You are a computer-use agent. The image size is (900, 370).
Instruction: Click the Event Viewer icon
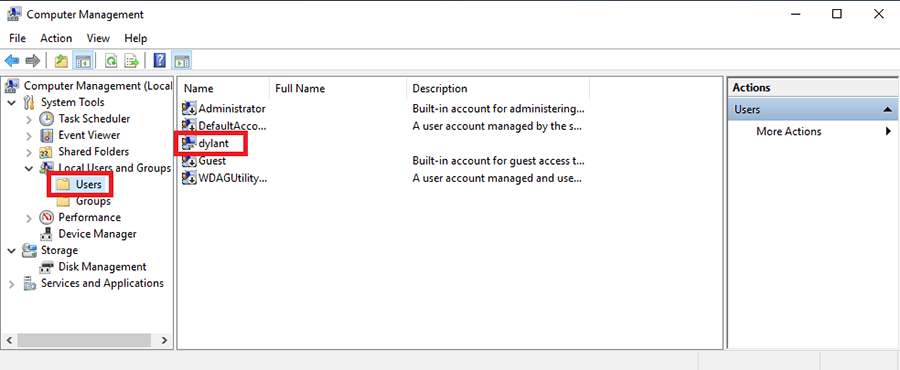(46, 135)
